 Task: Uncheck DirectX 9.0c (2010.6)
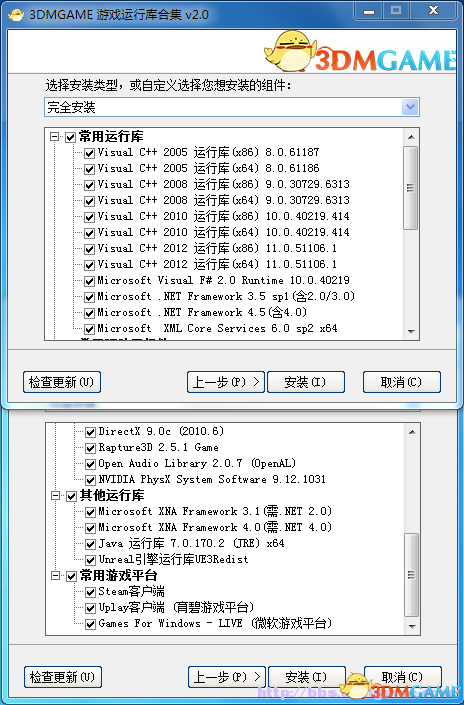point(90,432)
